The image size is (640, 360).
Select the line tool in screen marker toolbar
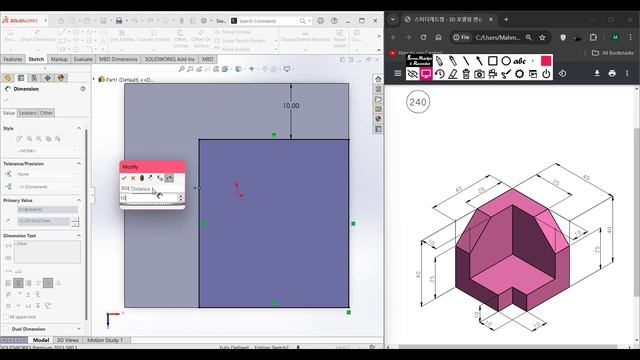click(x=466, y=61)
